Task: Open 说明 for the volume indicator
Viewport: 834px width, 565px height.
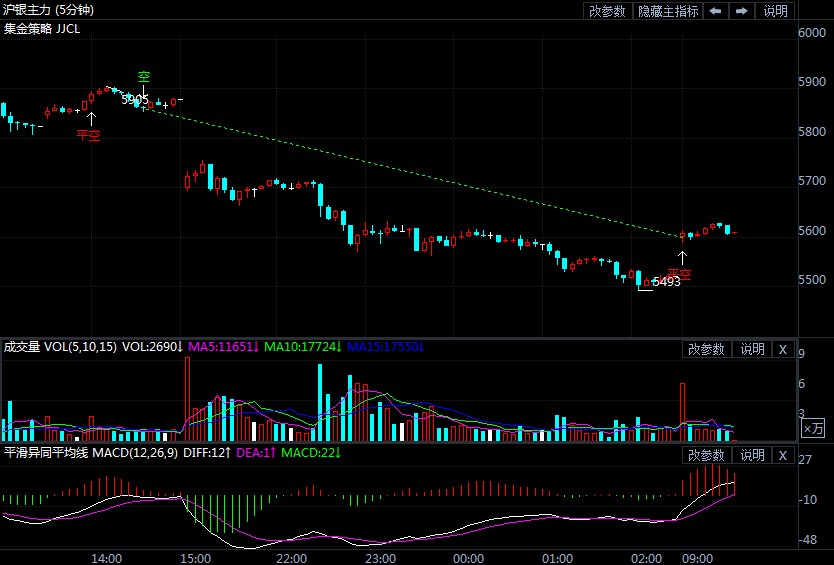Action: (752, 349)
